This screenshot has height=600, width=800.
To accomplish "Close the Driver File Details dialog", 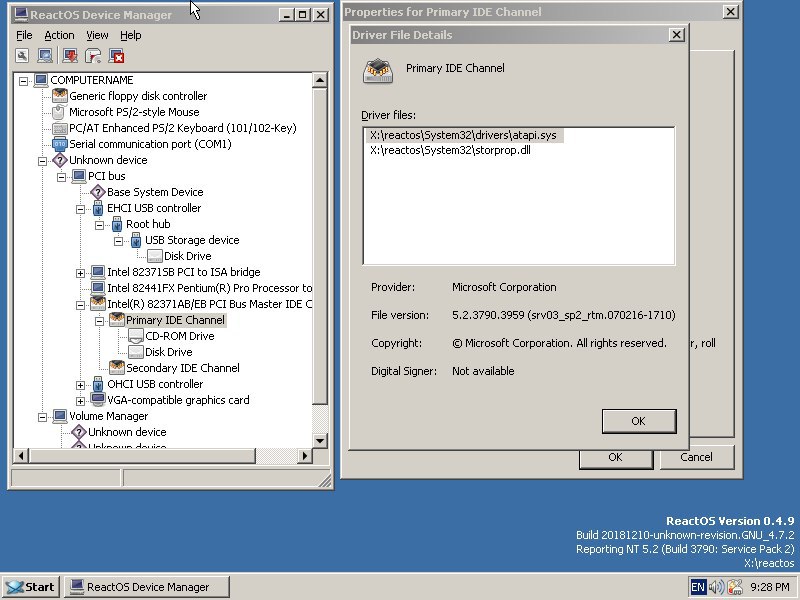I will tap(676, 35).
